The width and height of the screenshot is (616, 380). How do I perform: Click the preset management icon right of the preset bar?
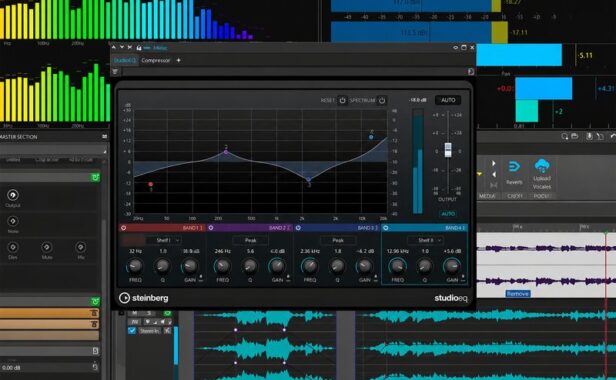pos(471,72)
